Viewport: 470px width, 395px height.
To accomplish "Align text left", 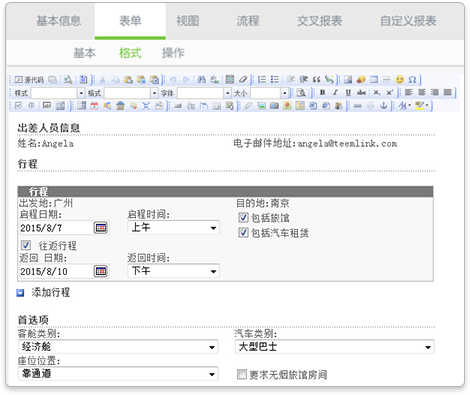I will pos(409,92).
